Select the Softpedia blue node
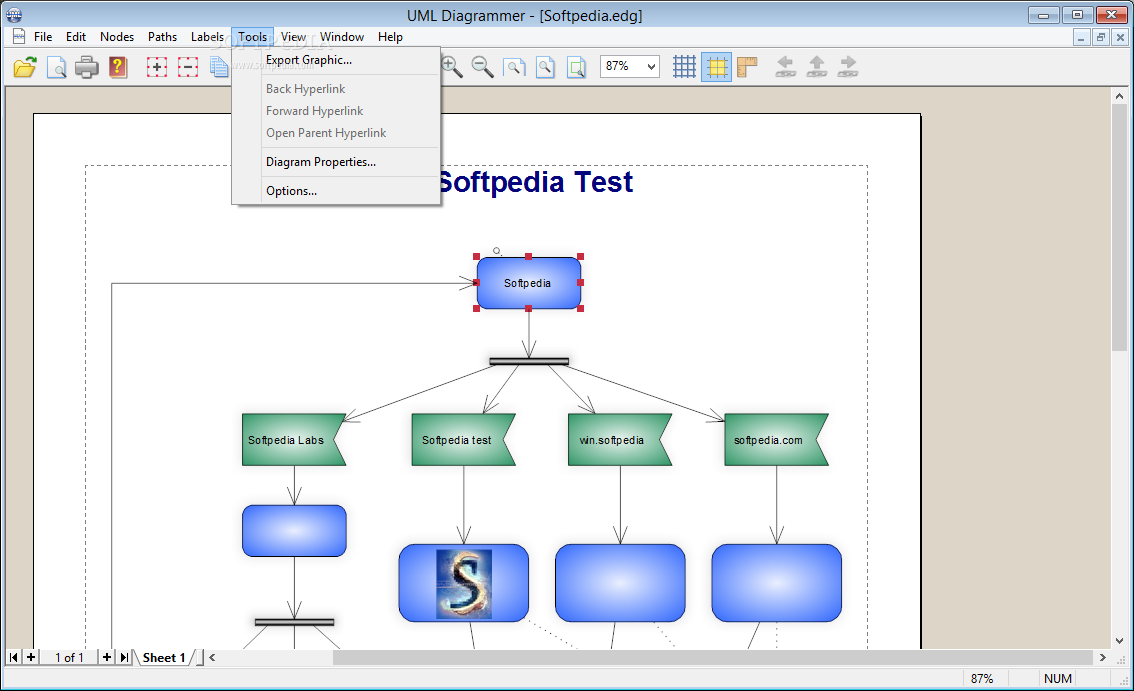 (x=529, y=283)
